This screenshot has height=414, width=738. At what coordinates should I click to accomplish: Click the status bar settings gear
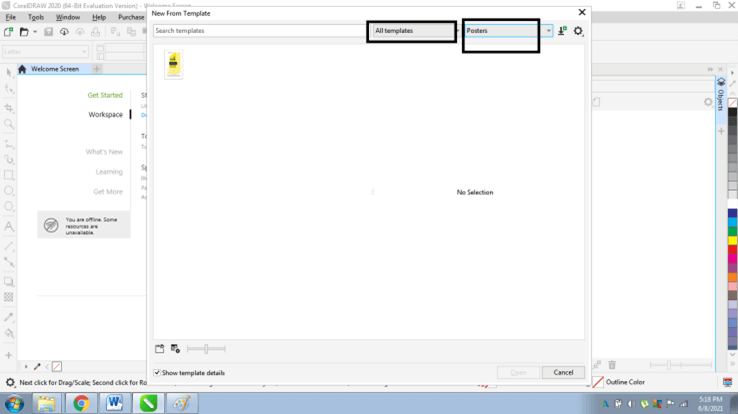[10, 382]
